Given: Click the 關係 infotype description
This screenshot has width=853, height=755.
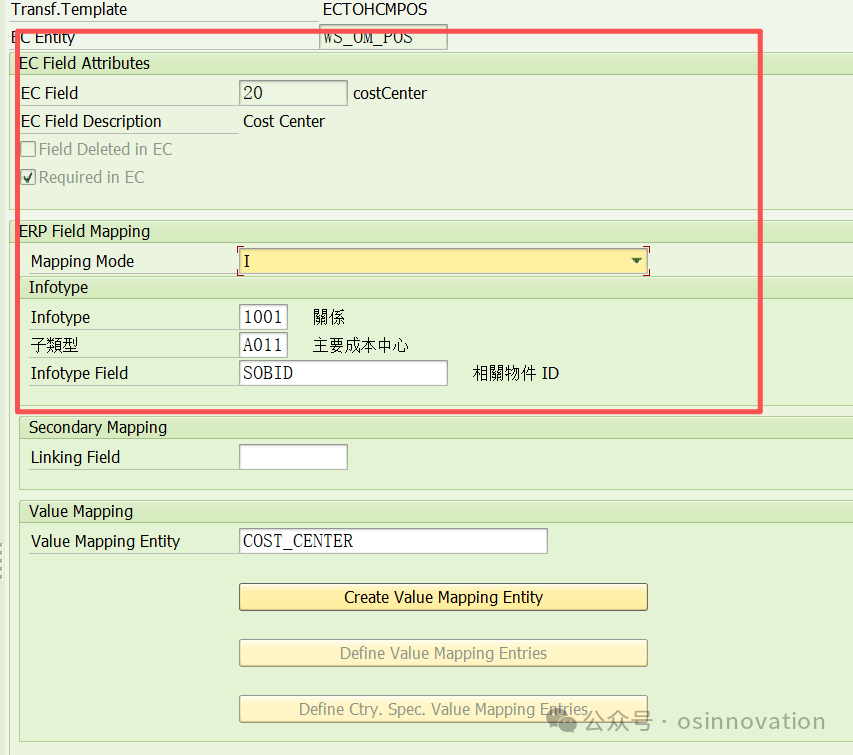Looking at the screenshot, I should [x=329, y=317].
